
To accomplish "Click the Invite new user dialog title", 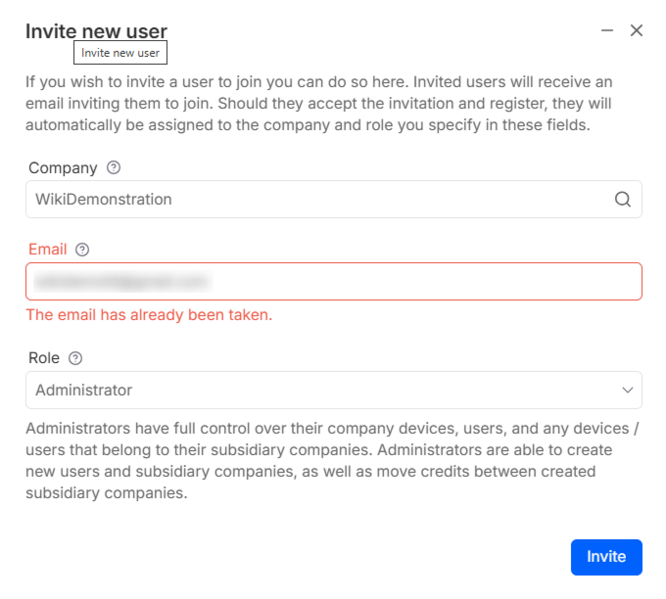I will click(x=96, y=31).
